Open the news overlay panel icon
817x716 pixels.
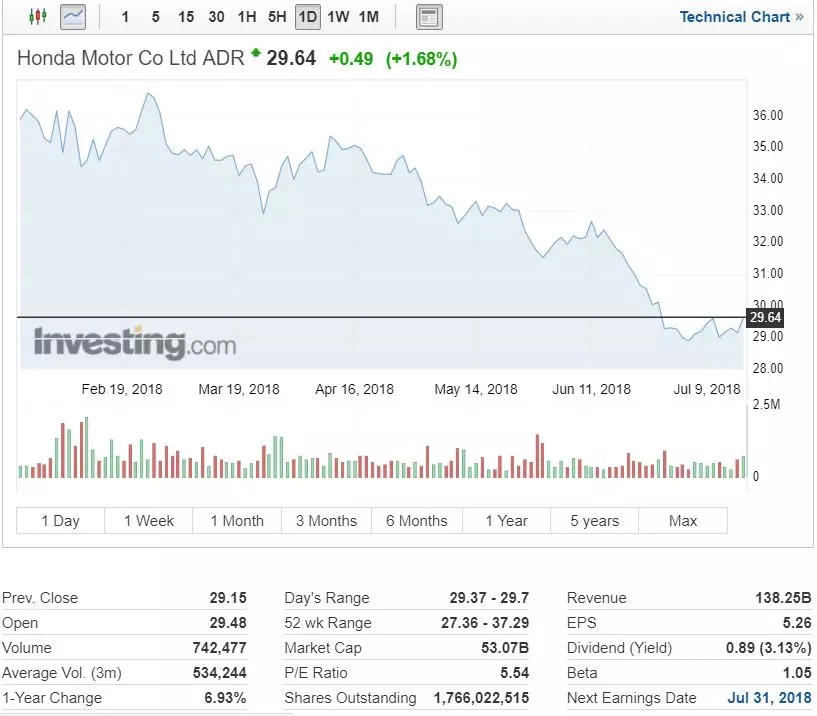pos(429,17)
